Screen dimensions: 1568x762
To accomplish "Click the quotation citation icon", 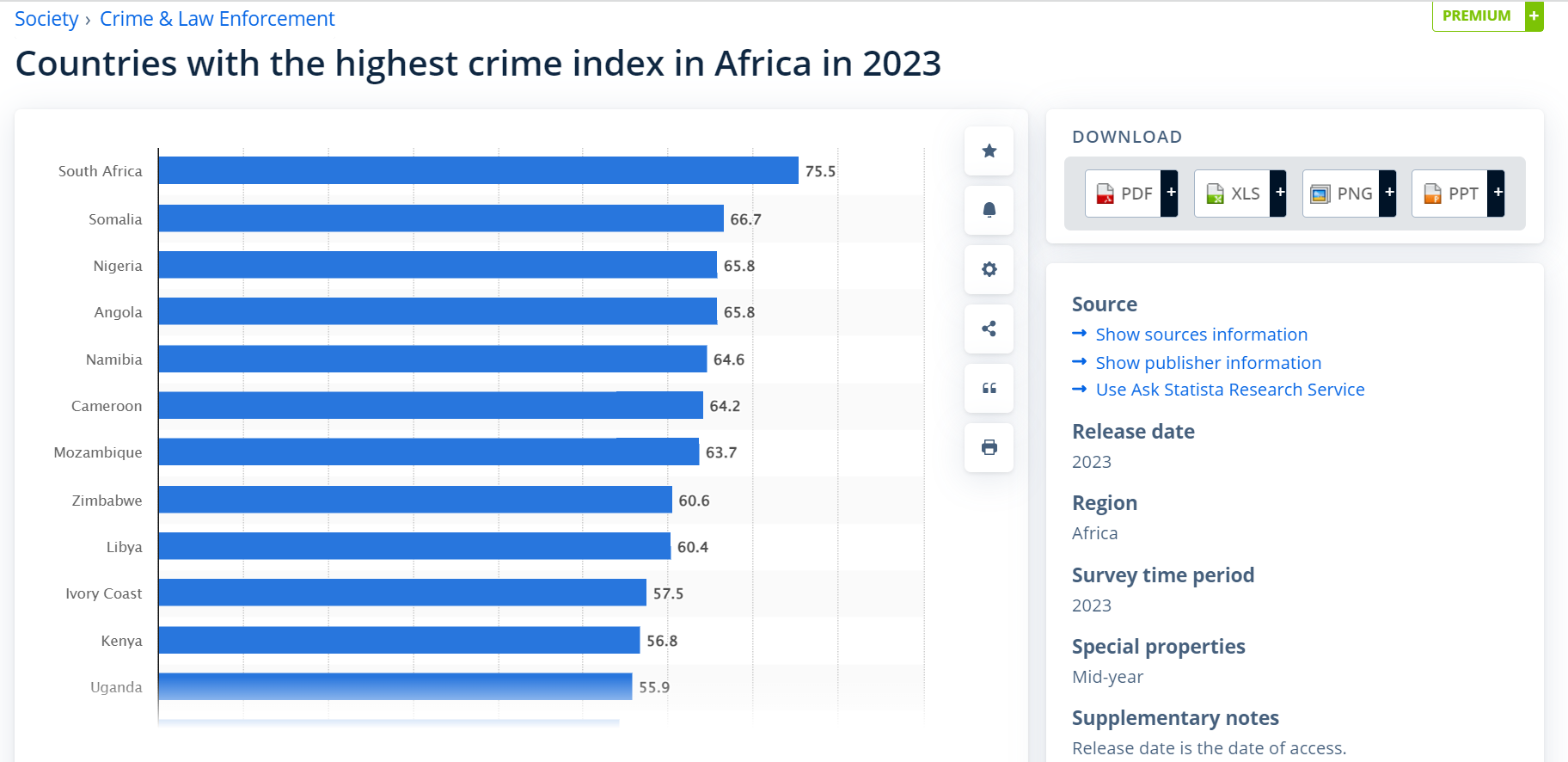I will pyautogui.click(x=989, y=388).
